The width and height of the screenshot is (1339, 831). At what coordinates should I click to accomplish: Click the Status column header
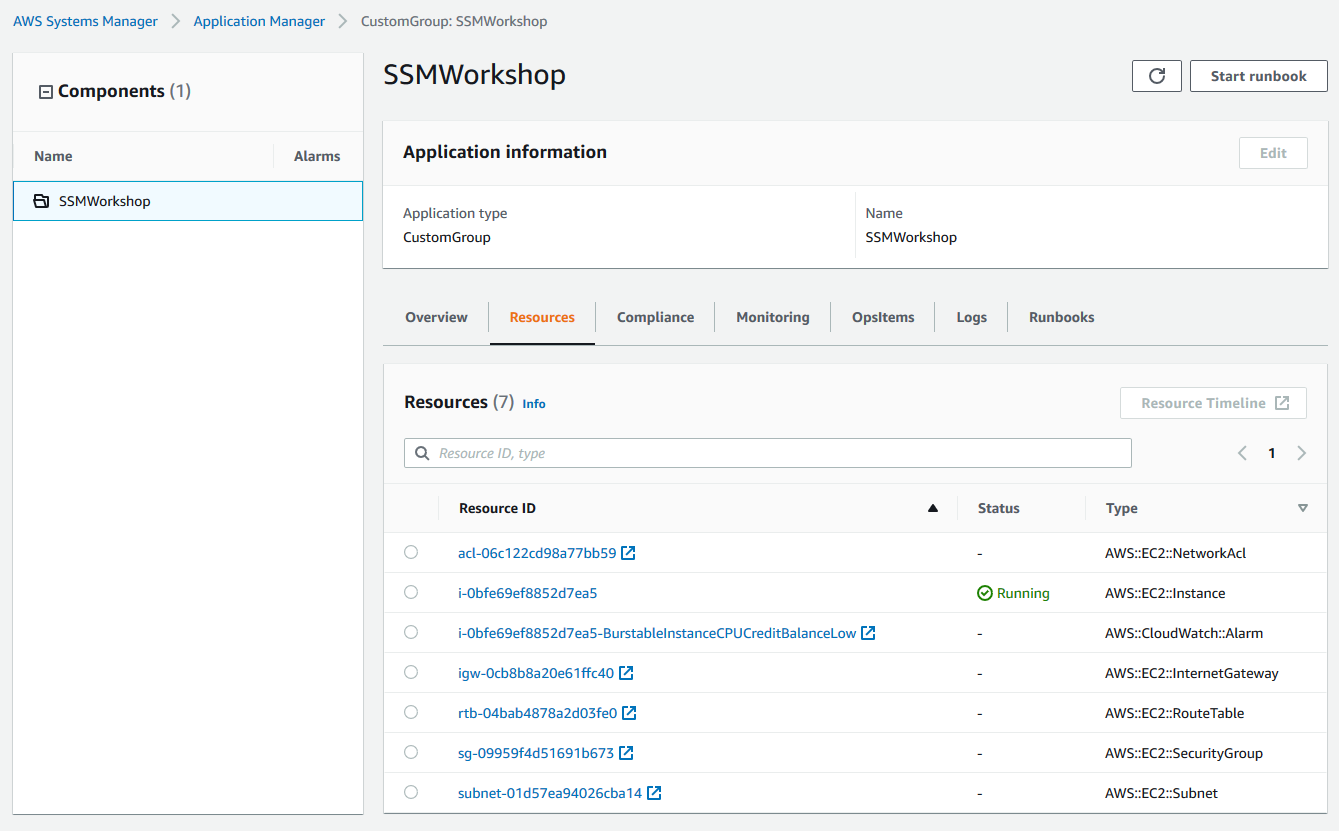click(x=999, y=508)
